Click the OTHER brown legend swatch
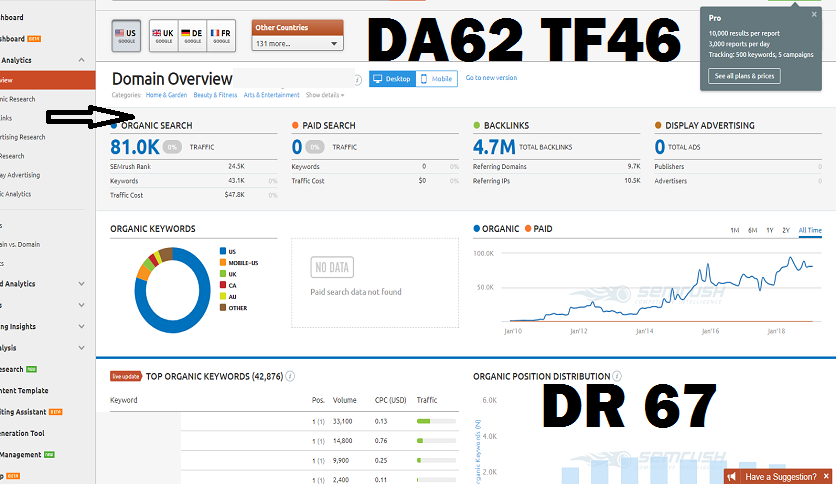 tap(223, 307)
